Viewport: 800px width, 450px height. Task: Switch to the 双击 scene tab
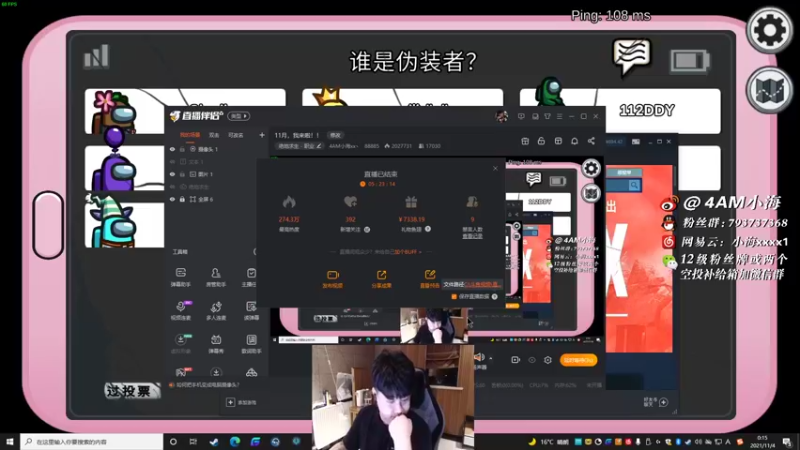tap(214, 135)
